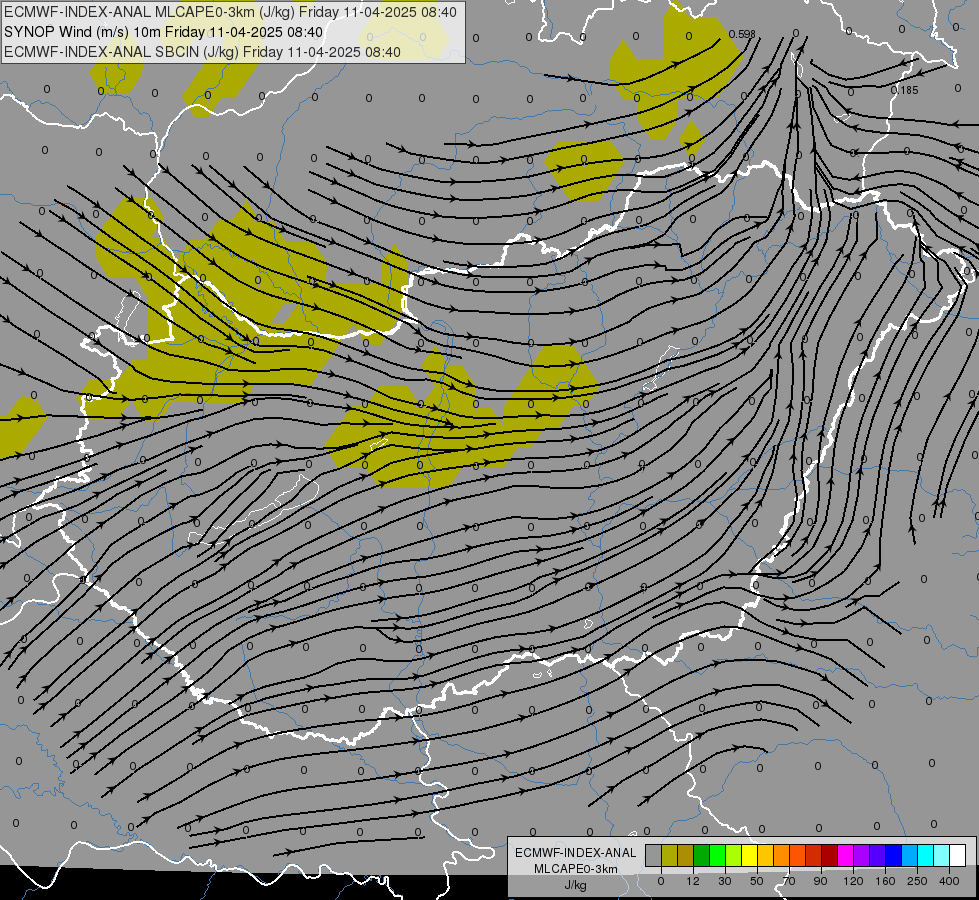Click the legend value 30
Image resolution: width=979 pixels, height=900 pixels.
(725, 881)
